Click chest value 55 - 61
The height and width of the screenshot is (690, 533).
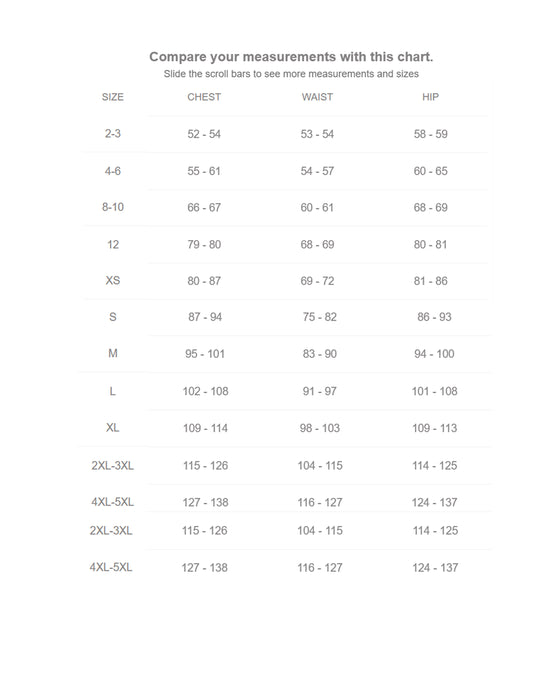point(204,171)
